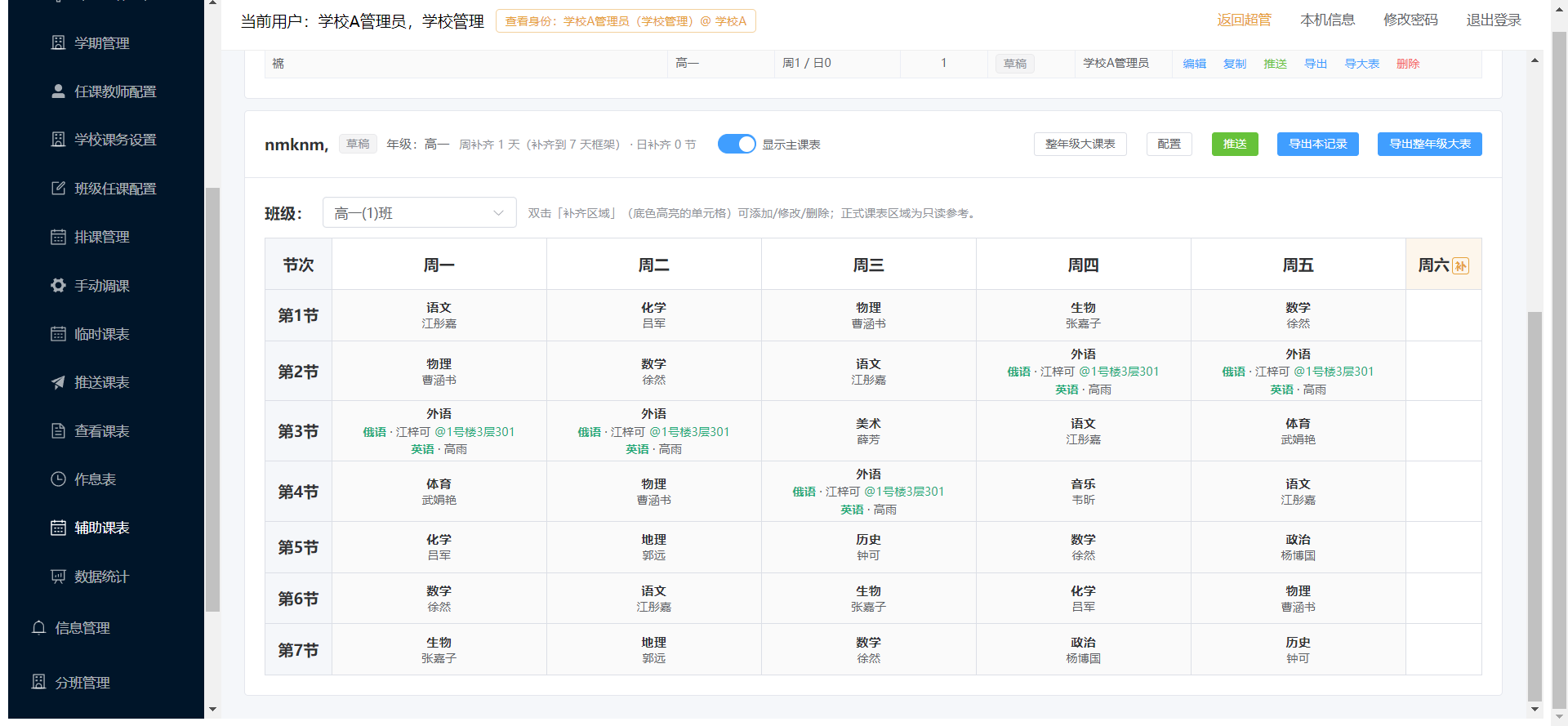Click the green 推送 button
Screen dimensions: 1568x726
coord(1235,144)
